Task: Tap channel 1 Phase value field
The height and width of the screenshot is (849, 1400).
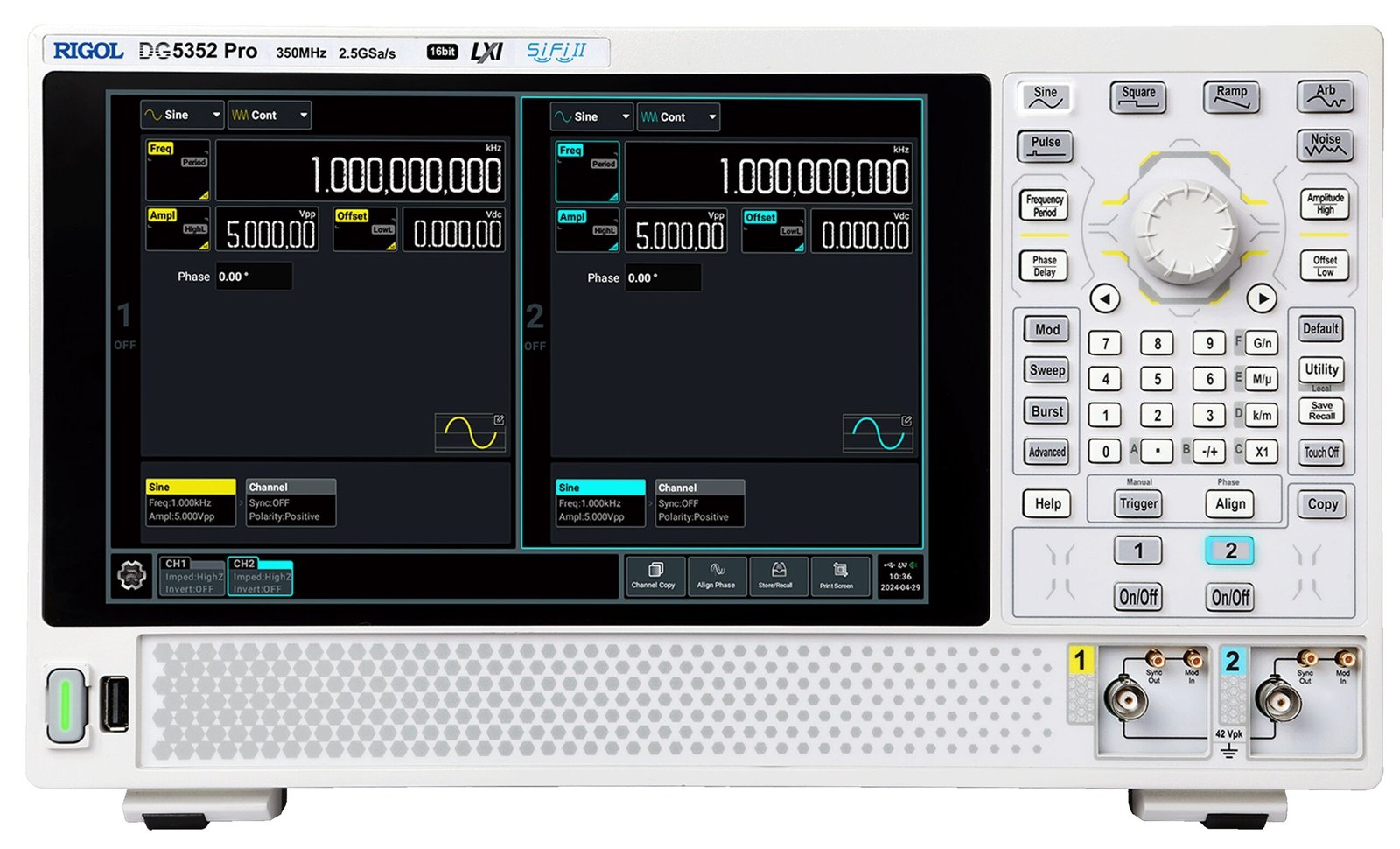Action: pyautogui.click(x=253, y=277)
